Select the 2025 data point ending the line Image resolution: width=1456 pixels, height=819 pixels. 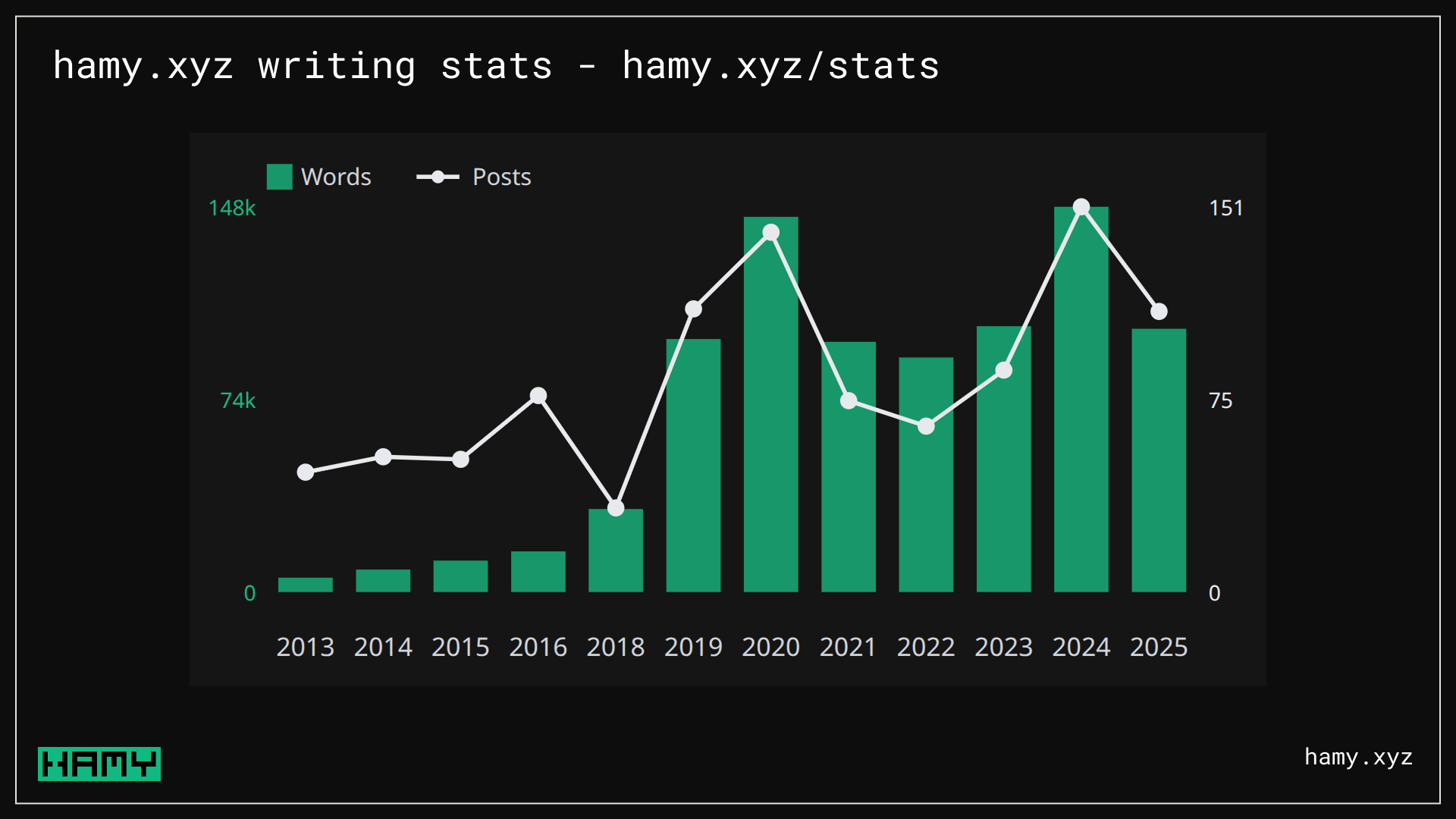pos(1159,311)
